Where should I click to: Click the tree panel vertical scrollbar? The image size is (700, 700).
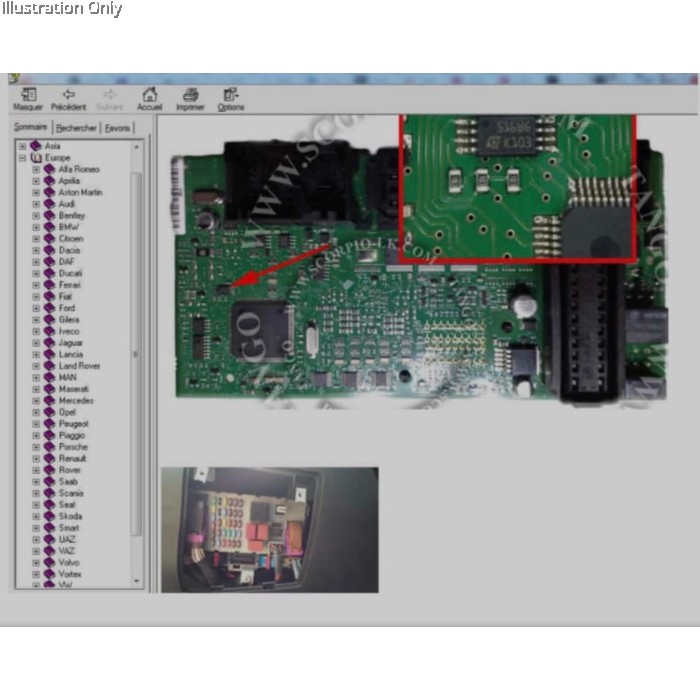[138, 360]
